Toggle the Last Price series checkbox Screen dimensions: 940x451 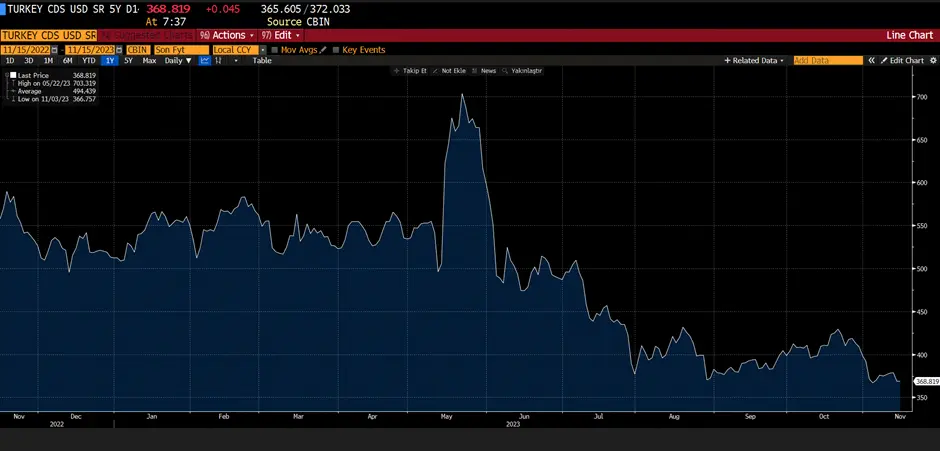point(13,75)
